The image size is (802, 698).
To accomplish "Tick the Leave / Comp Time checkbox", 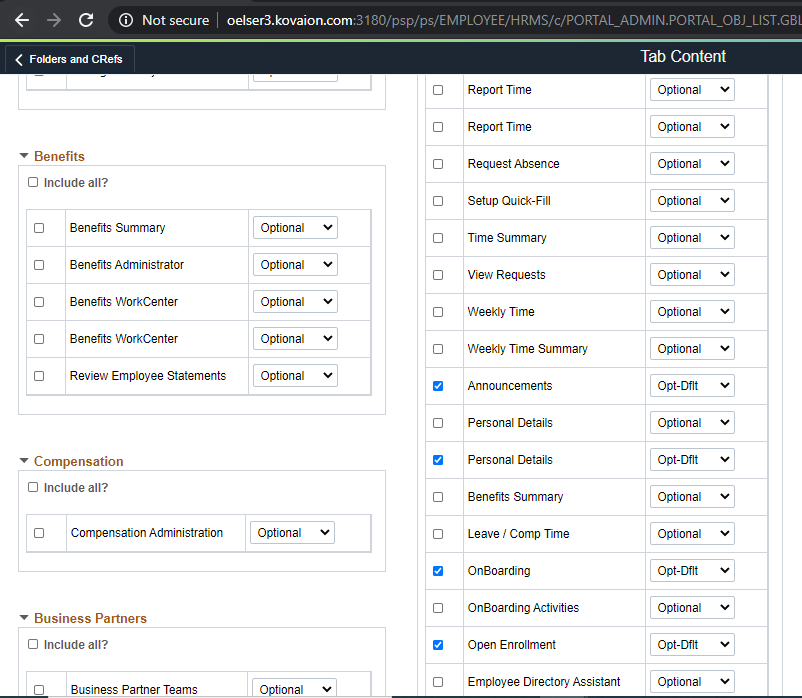I will (438, 534).
